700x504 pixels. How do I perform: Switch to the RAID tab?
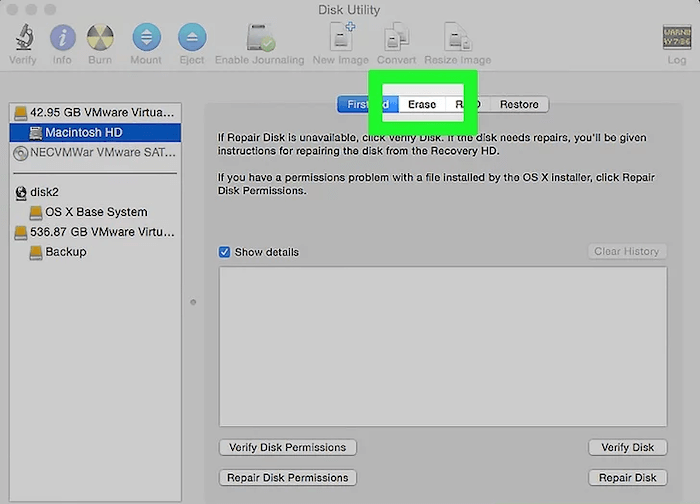(x=467, y=104)
